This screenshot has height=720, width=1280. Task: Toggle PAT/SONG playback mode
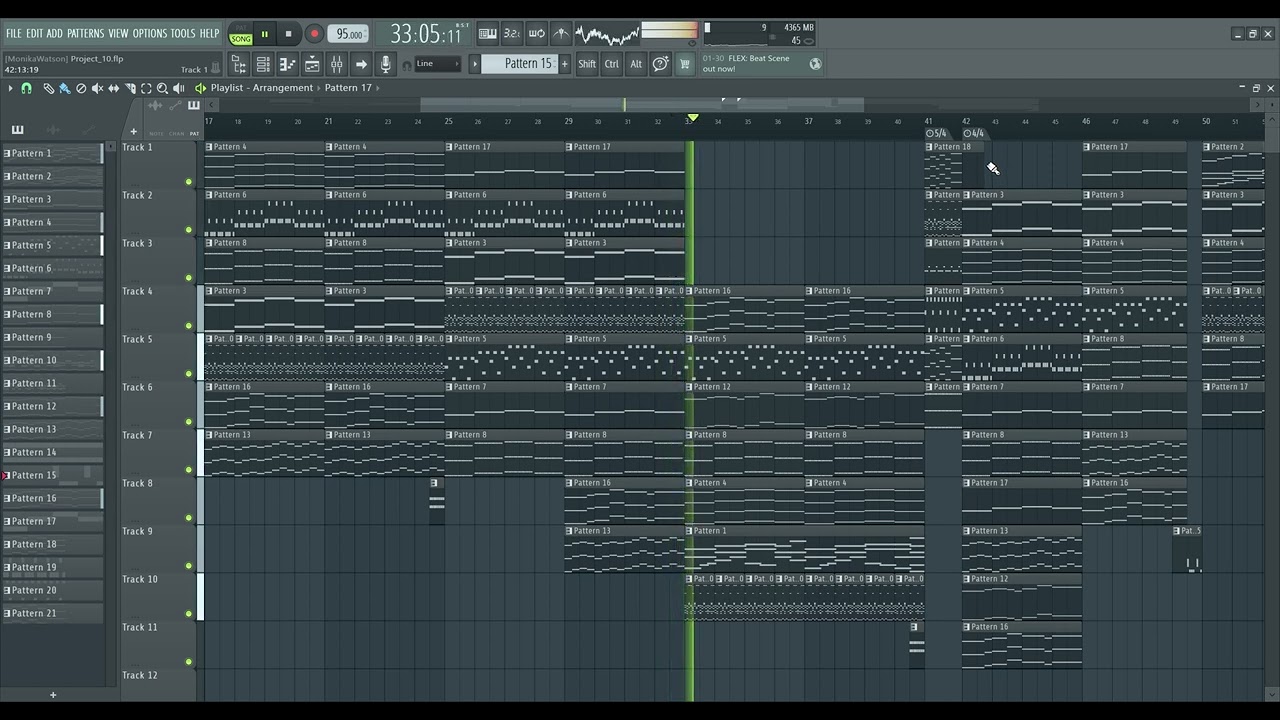pyautogui.click(x=241, y=35)
